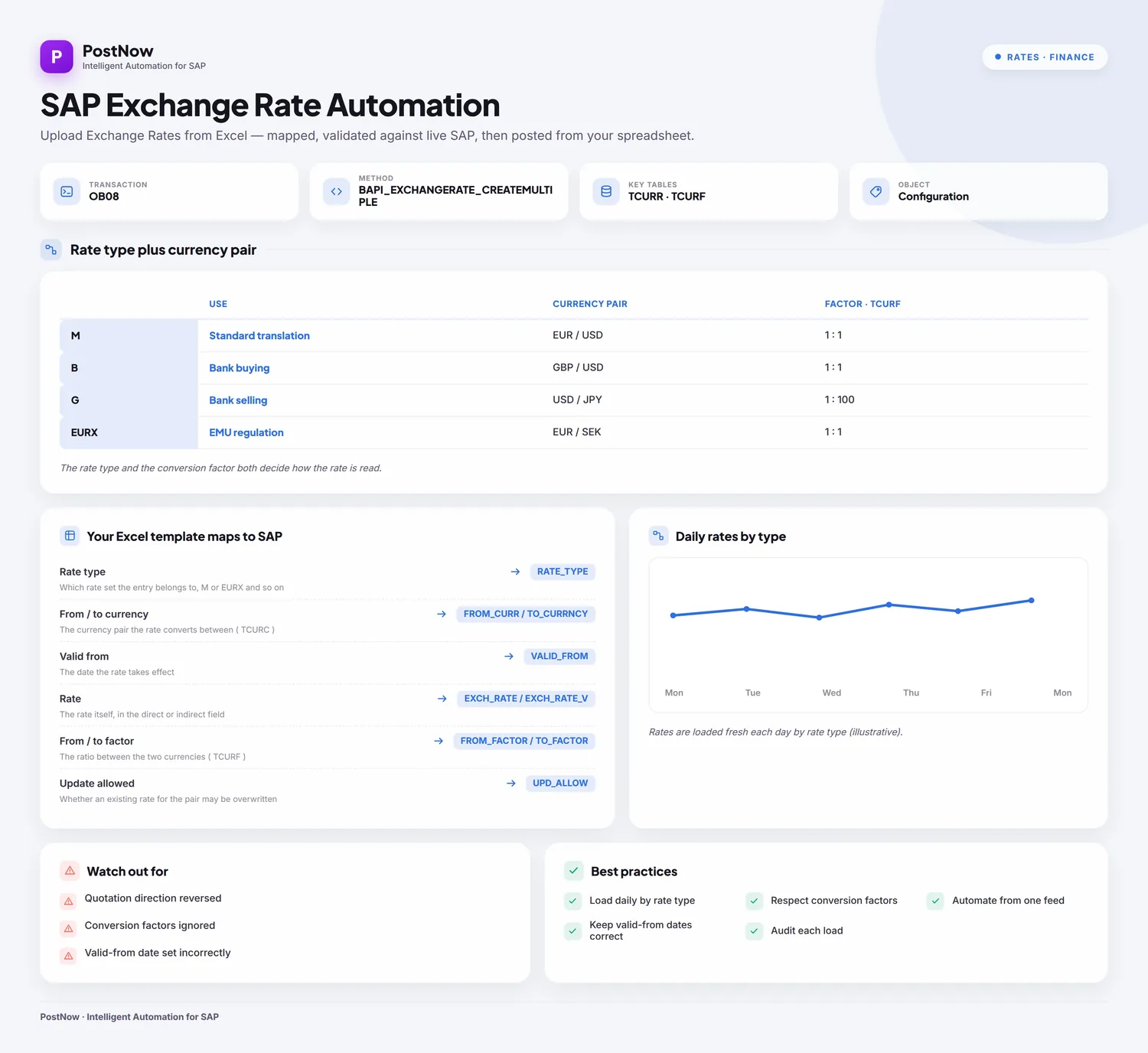1148x1053 pixels.
Task: Click the CURRENCY PAIR column header
Action: tap(590, 304)
